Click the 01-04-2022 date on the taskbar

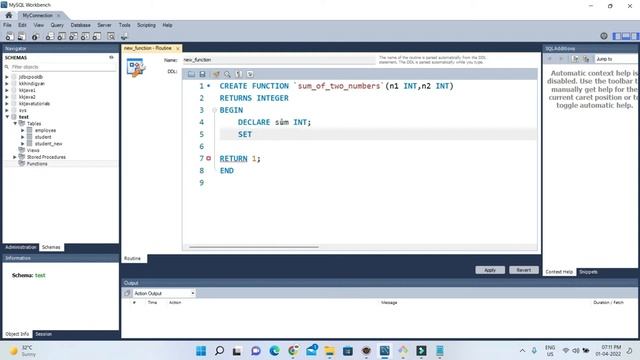coord(608,354)
